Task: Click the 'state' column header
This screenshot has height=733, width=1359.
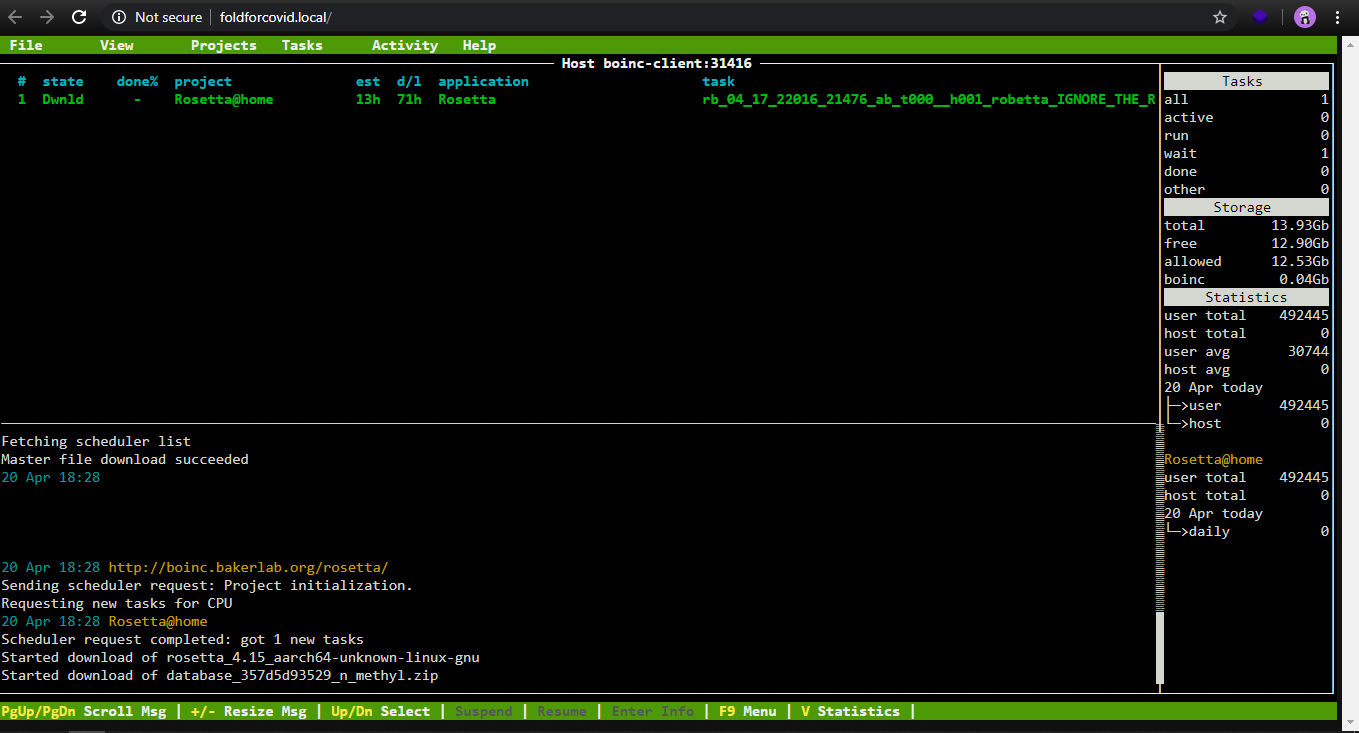Action: pyautogui.click(x=63, y=81)
